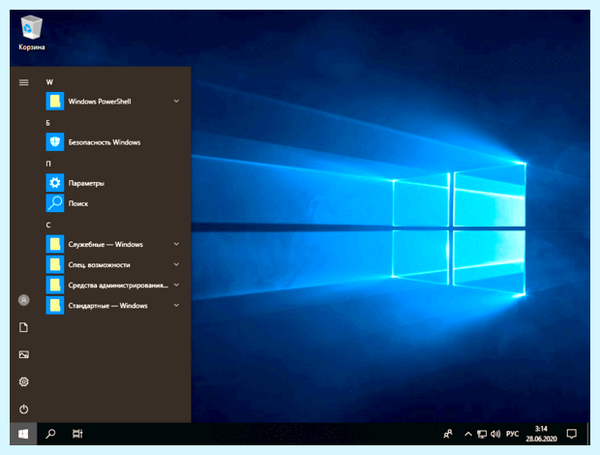The width and height of the screenshot is (600, 455).
Task: Open Settings gear in Start sidebar
Action: pyautogui.click(x=24, y=382)
